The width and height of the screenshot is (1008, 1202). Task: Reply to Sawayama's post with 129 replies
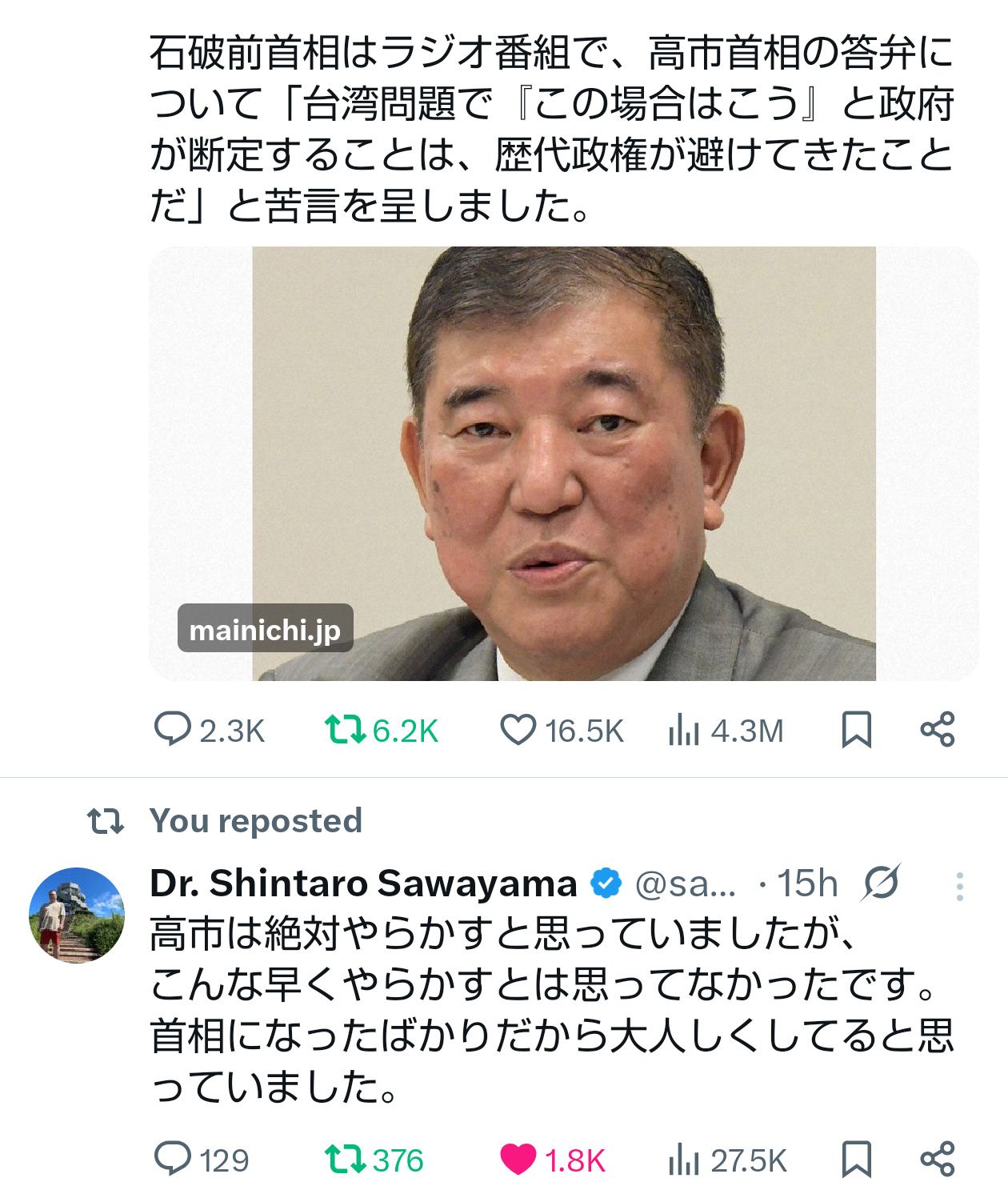[173, 1159]
